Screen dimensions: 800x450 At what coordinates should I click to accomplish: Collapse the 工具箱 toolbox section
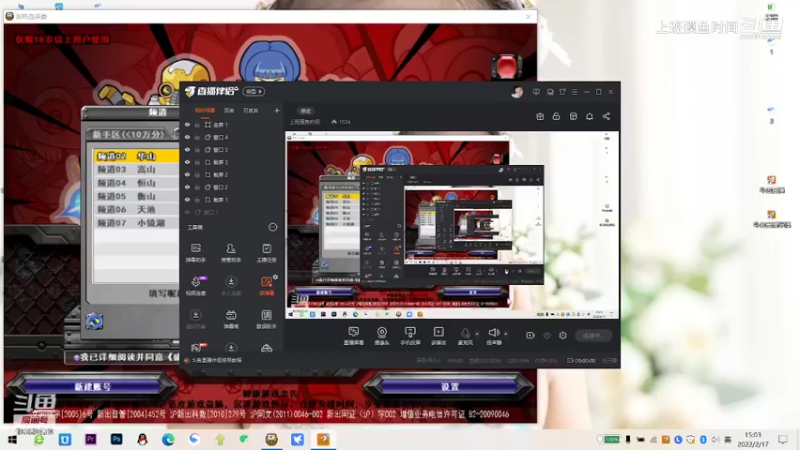(272, 227)
